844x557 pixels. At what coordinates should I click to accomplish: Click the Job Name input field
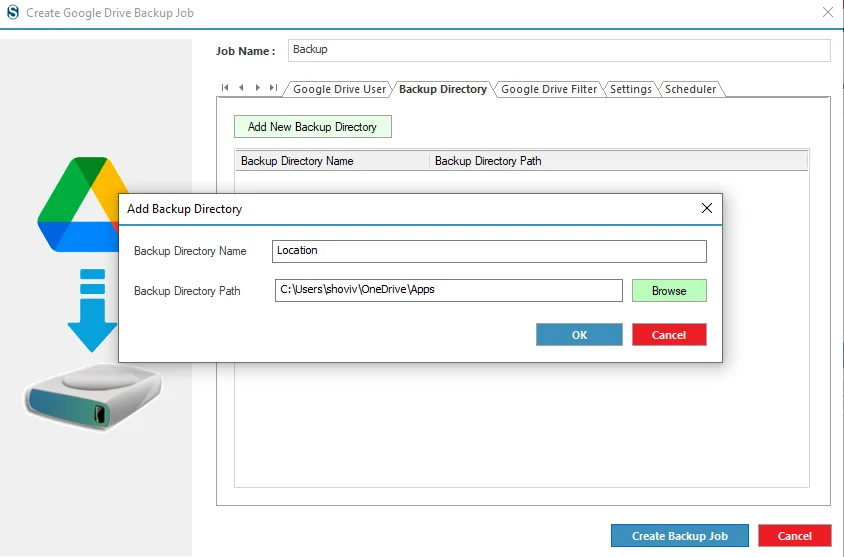coord(559,50)
